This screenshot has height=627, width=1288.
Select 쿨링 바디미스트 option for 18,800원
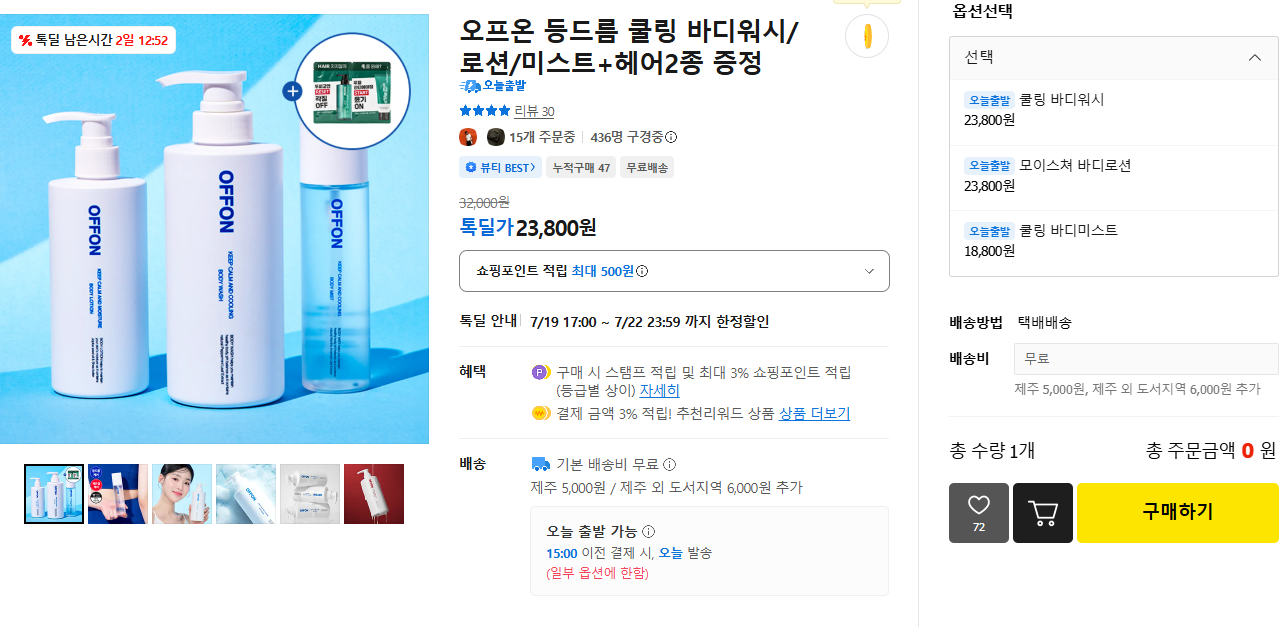tap(1114, 241)
